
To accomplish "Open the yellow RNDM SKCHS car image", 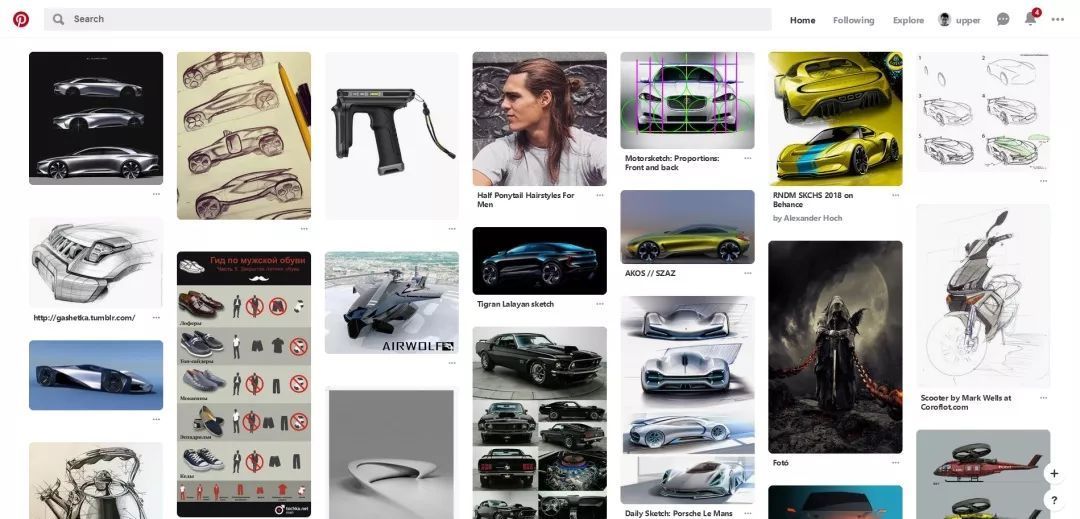I will click(x=835, y=118).
